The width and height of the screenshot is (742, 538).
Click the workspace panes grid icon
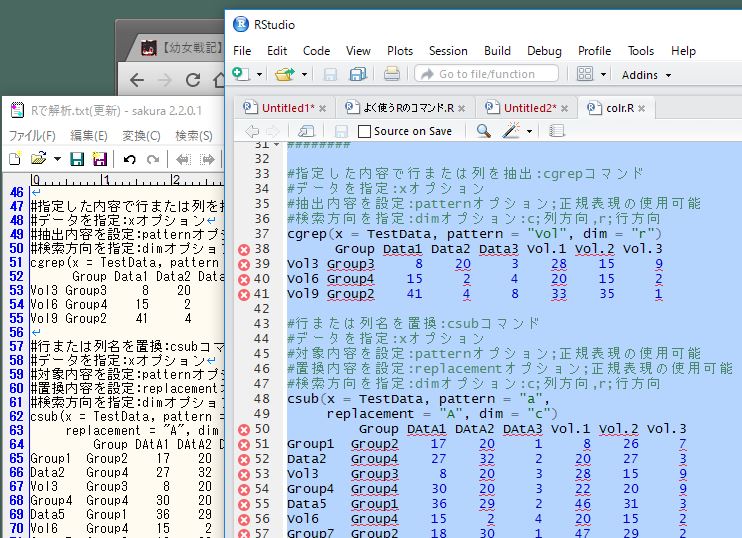(585, 74)
